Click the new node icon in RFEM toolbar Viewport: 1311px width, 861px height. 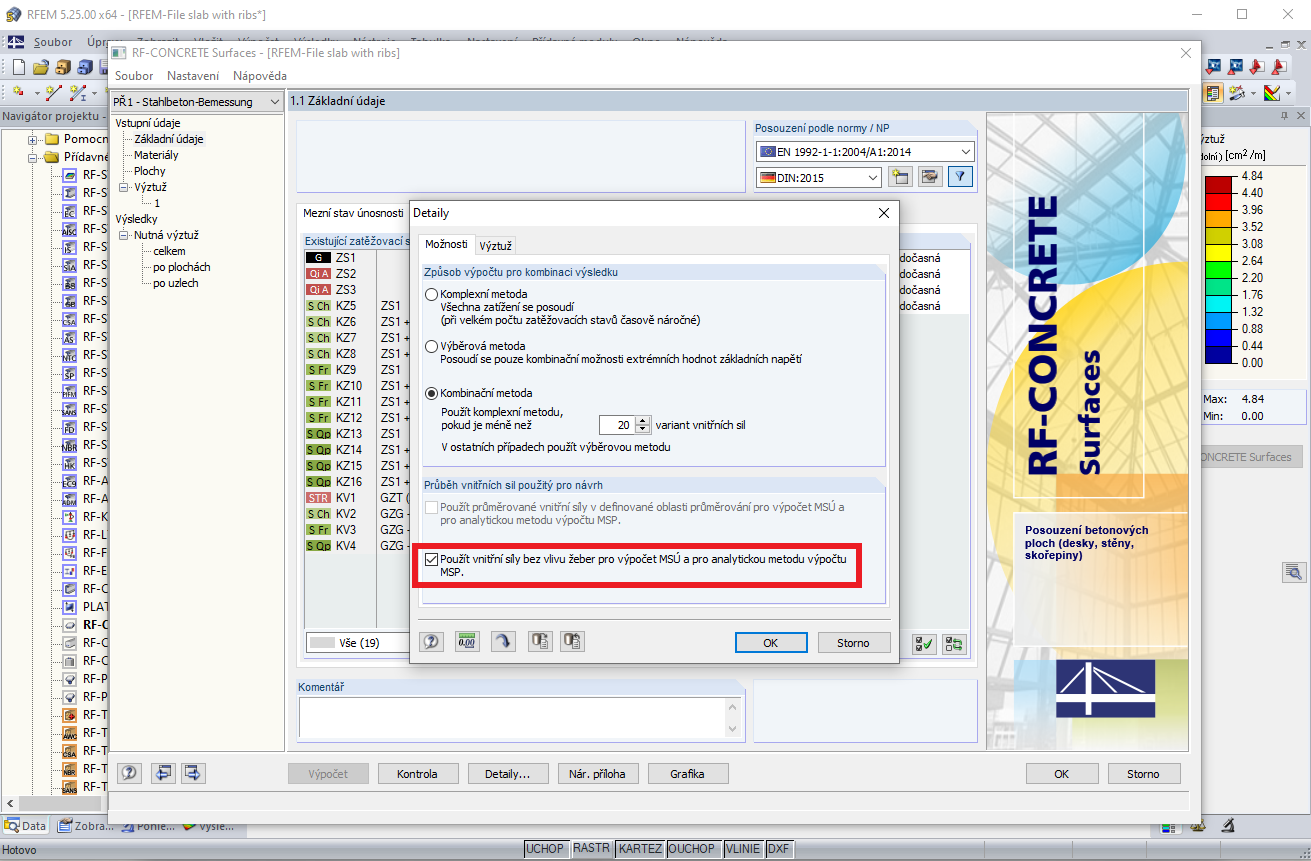coord(19,92)
